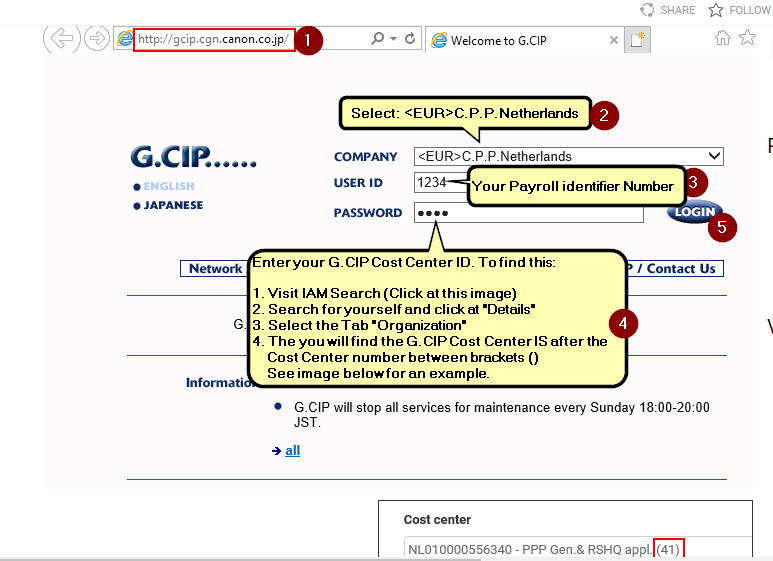The width and height of the screenshot is (773, 561).
Task: Click the PASSWORD input field
Action: (528, 213)
